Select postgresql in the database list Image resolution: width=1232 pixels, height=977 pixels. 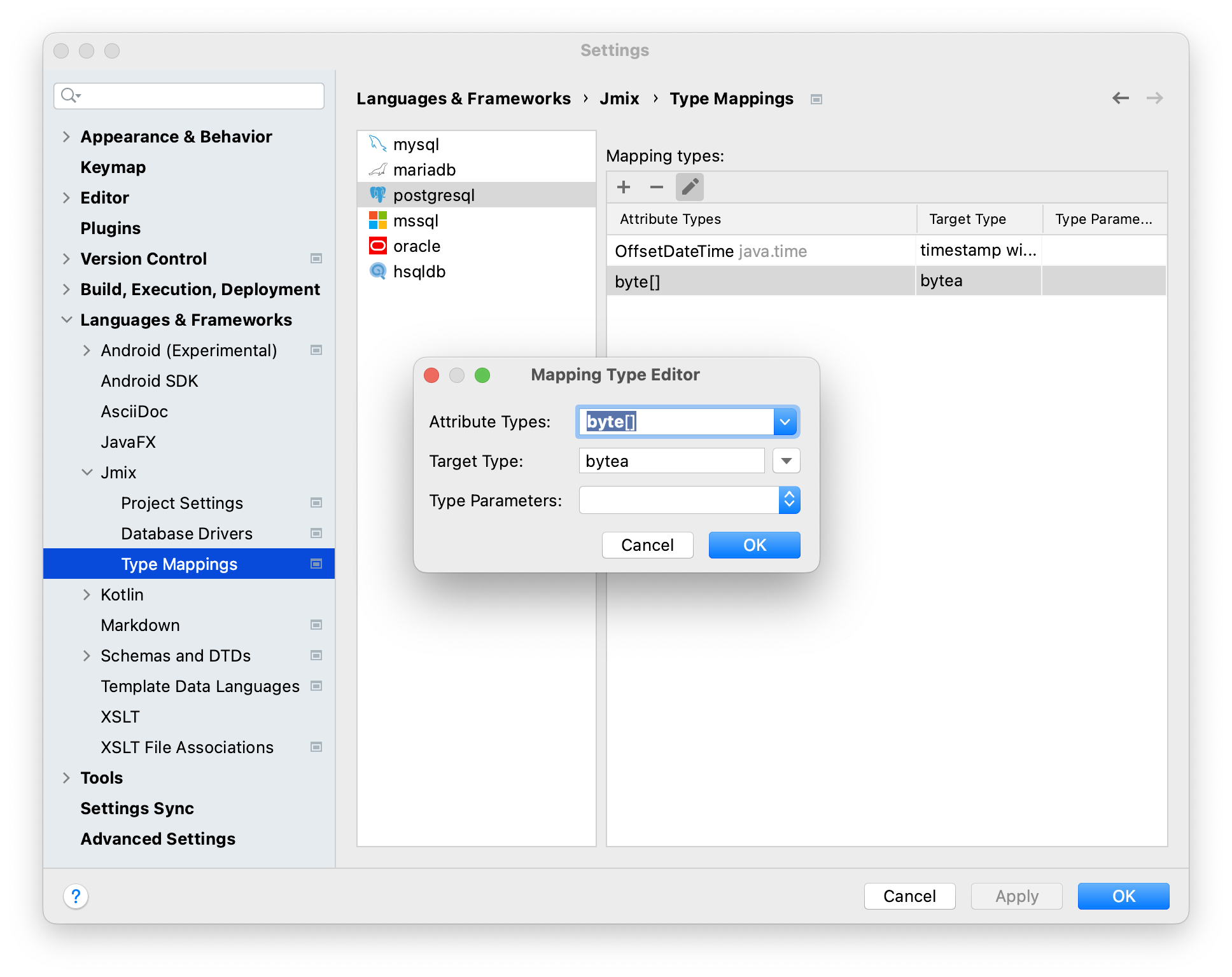(477, 195)
